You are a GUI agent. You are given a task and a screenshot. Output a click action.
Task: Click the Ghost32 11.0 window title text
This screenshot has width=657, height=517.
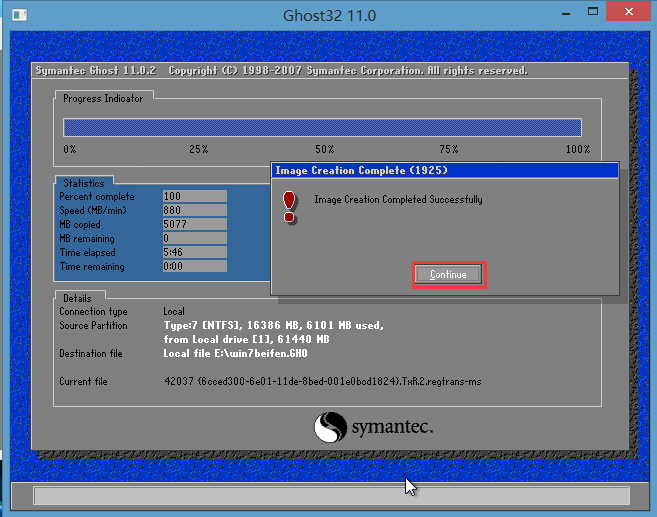point(329,16)
